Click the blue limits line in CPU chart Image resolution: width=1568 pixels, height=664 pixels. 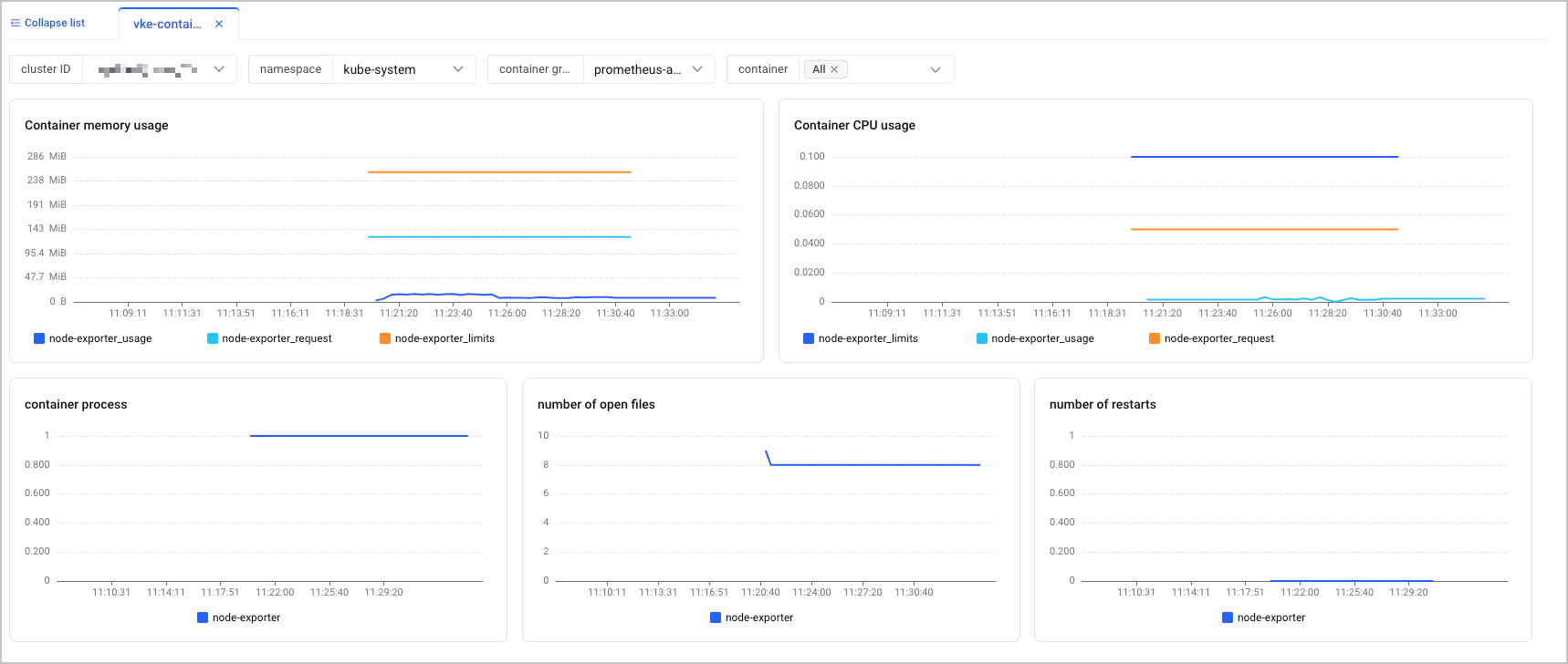click(x=1264, y=157)
